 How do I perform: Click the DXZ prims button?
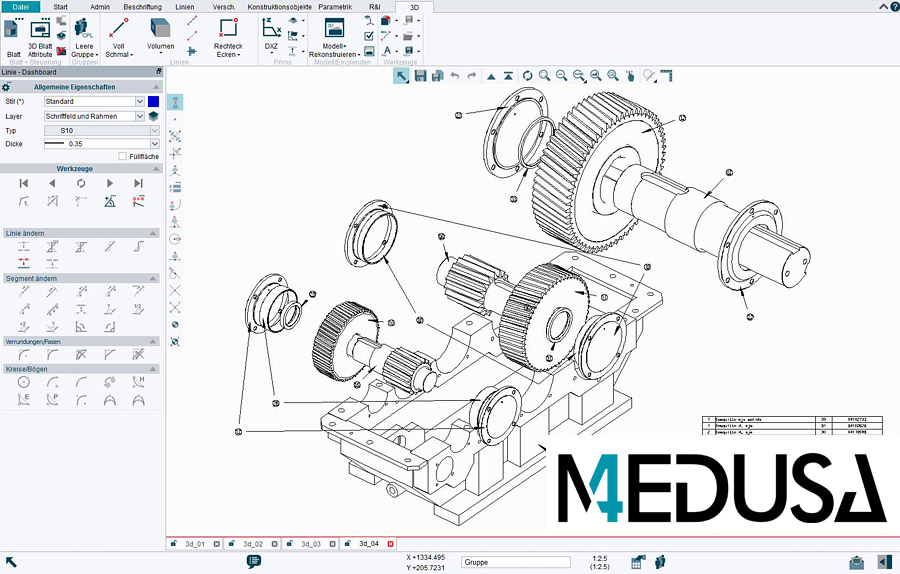click(271, 36)
